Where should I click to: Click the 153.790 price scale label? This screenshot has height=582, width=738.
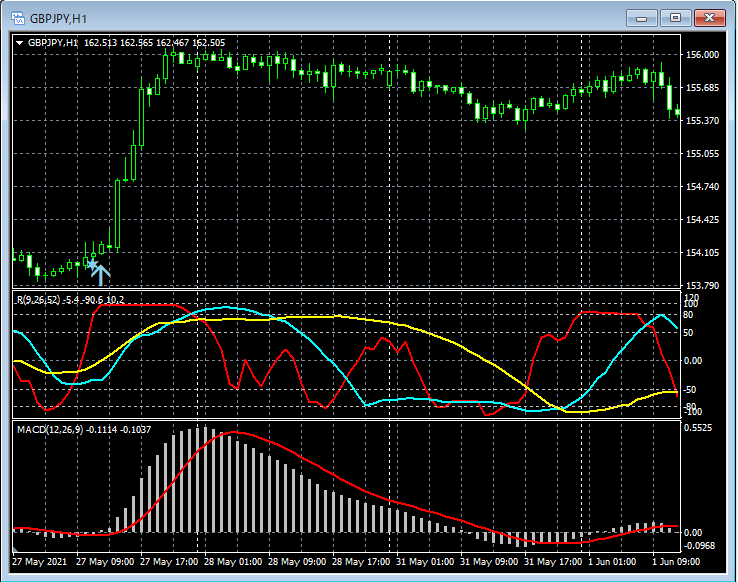[703, 286]
